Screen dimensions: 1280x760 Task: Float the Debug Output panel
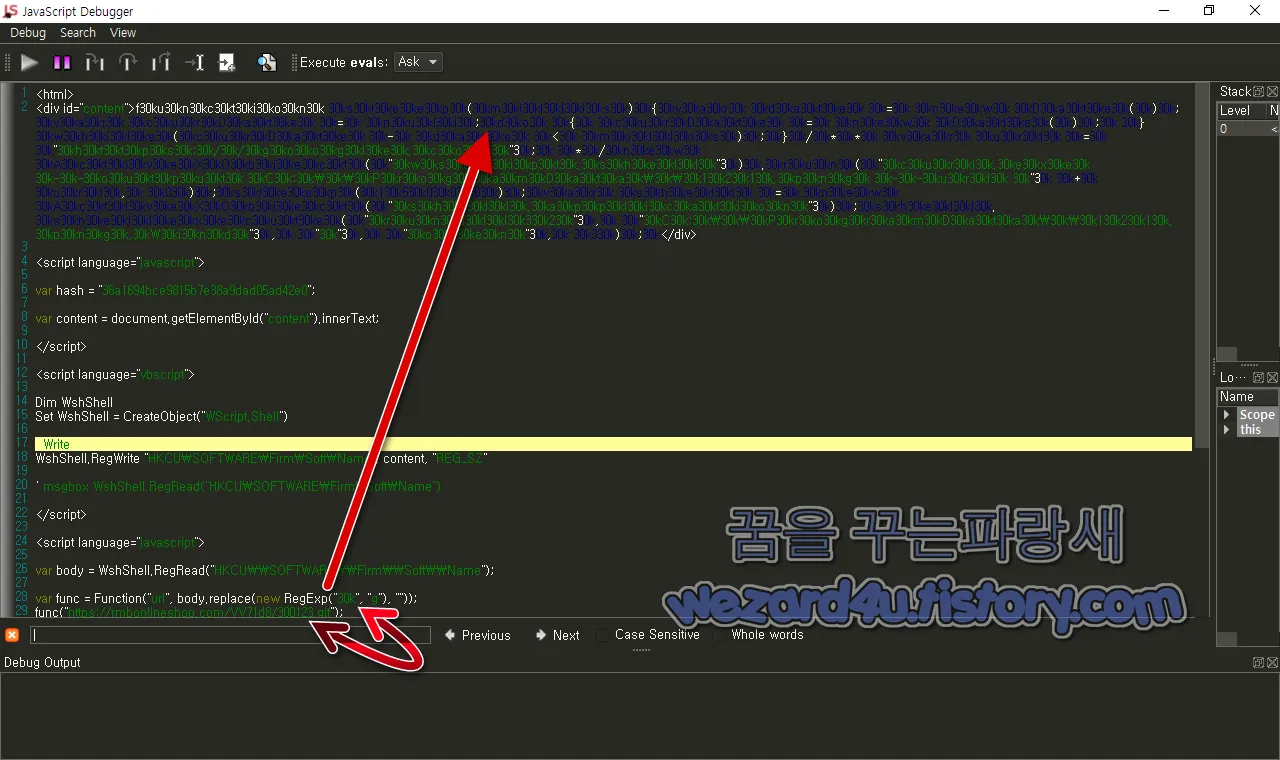[1259, 662]
